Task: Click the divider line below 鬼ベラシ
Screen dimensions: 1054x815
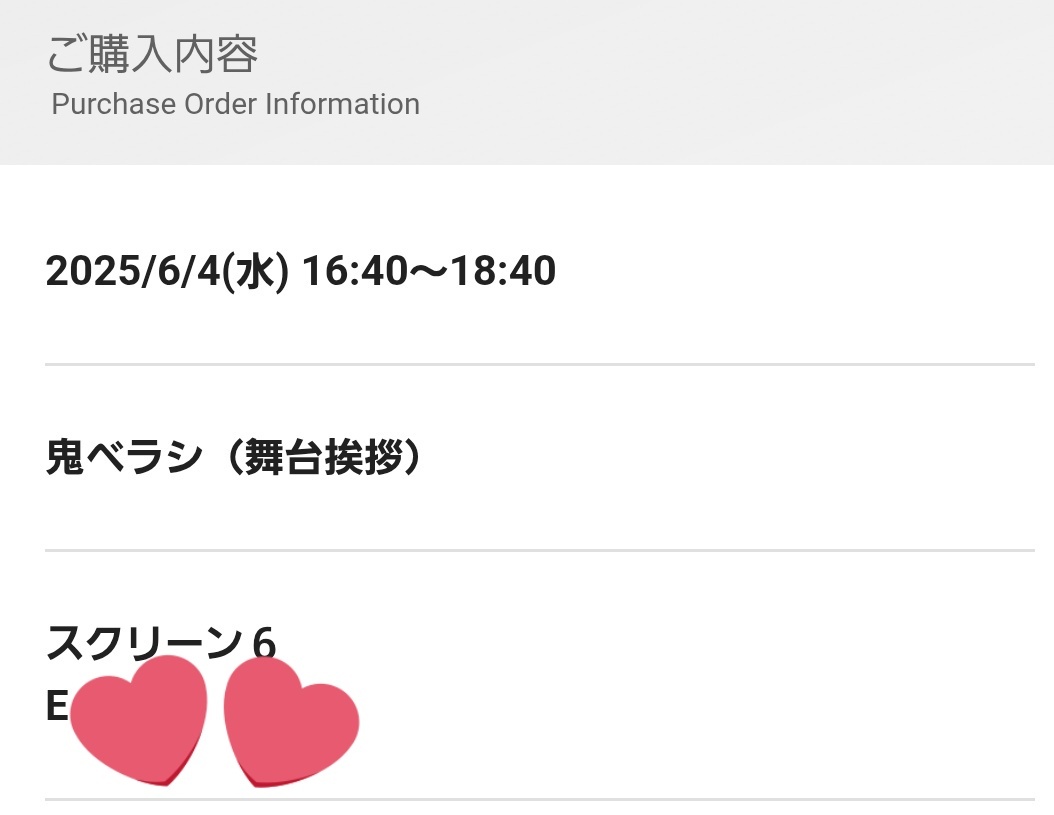Action: click(540, 550)
